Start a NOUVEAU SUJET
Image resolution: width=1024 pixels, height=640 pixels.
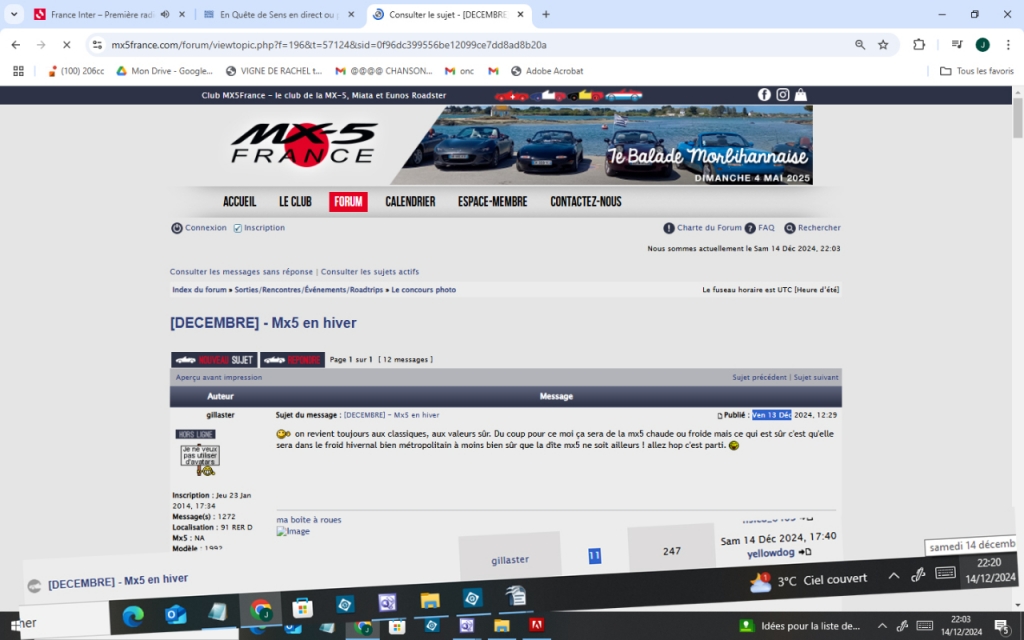click(x=214, y=360)
